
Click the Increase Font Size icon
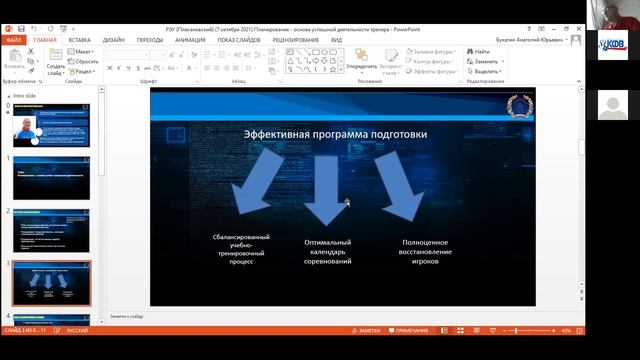[171, 55]
